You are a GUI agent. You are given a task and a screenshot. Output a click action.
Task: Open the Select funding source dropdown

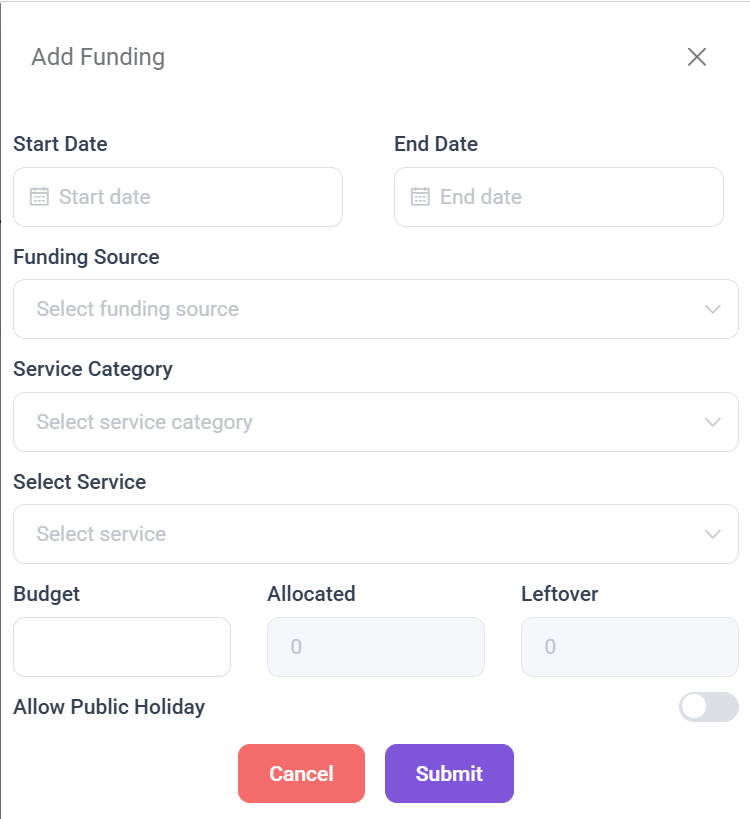360,309
